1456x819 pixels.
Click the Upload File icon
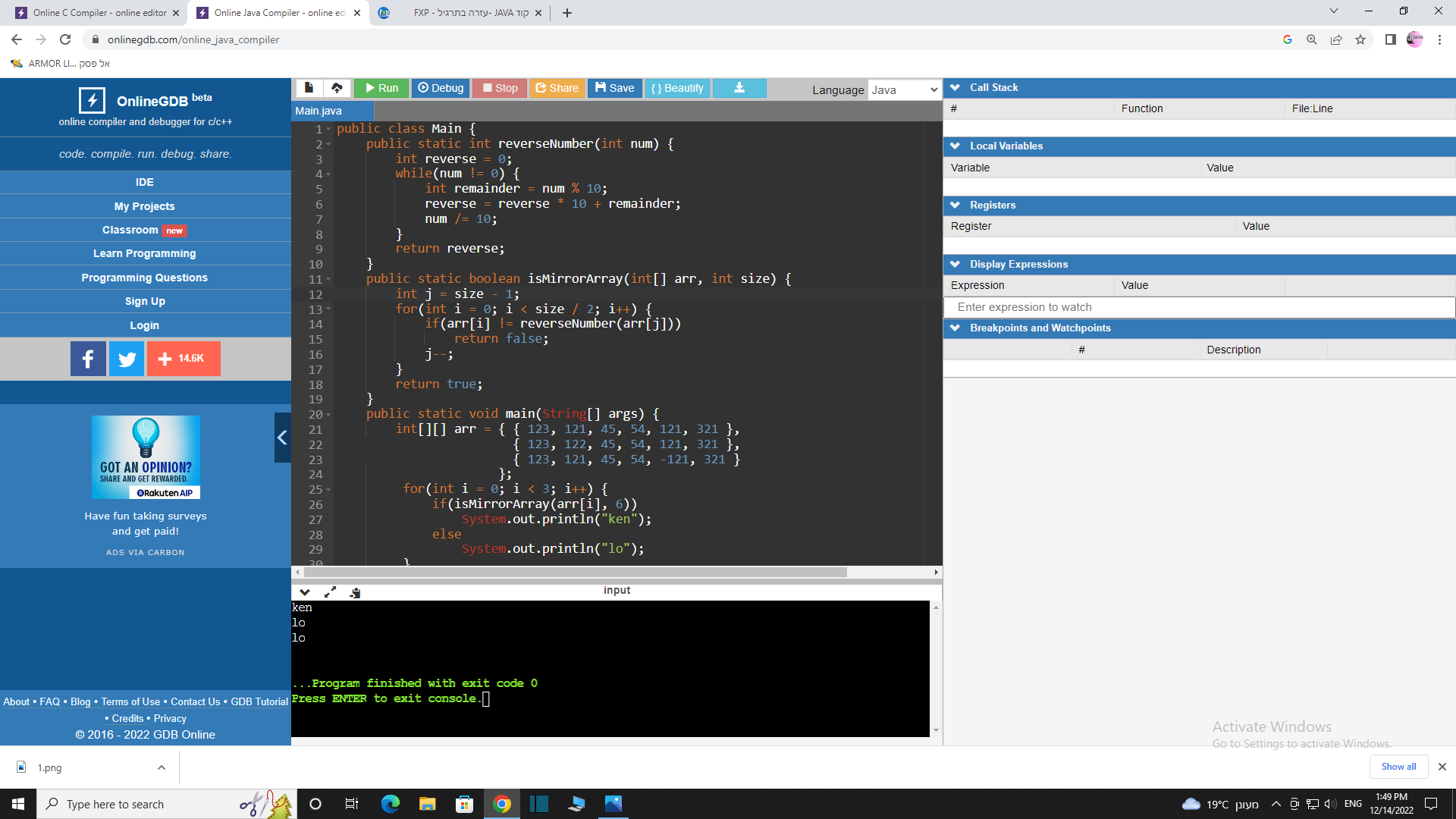click(x=337, y=88)
